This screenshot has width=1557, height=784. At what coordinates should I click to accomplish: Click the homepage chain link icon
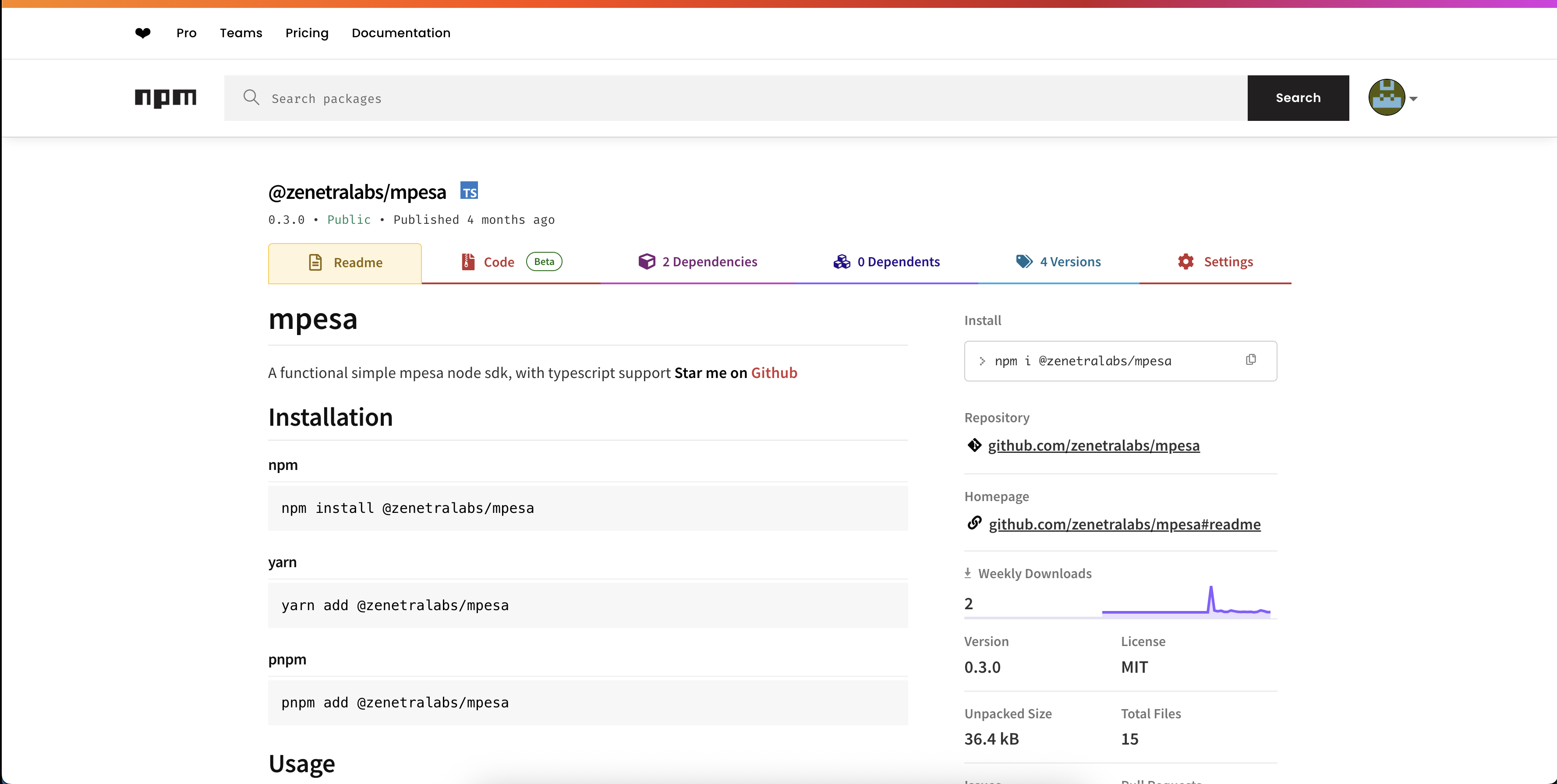974,523
